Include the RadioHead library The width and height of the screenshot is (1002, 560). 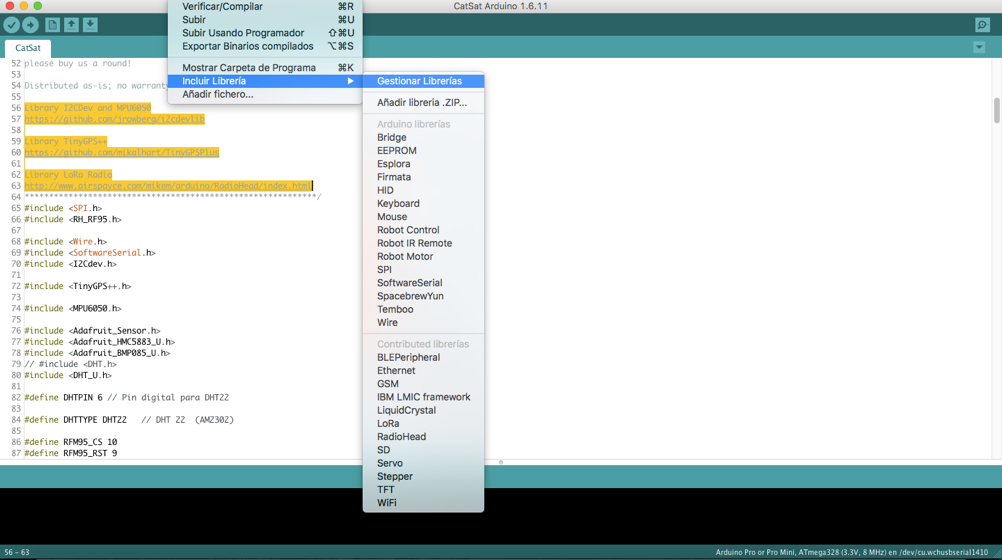point(423,437)
